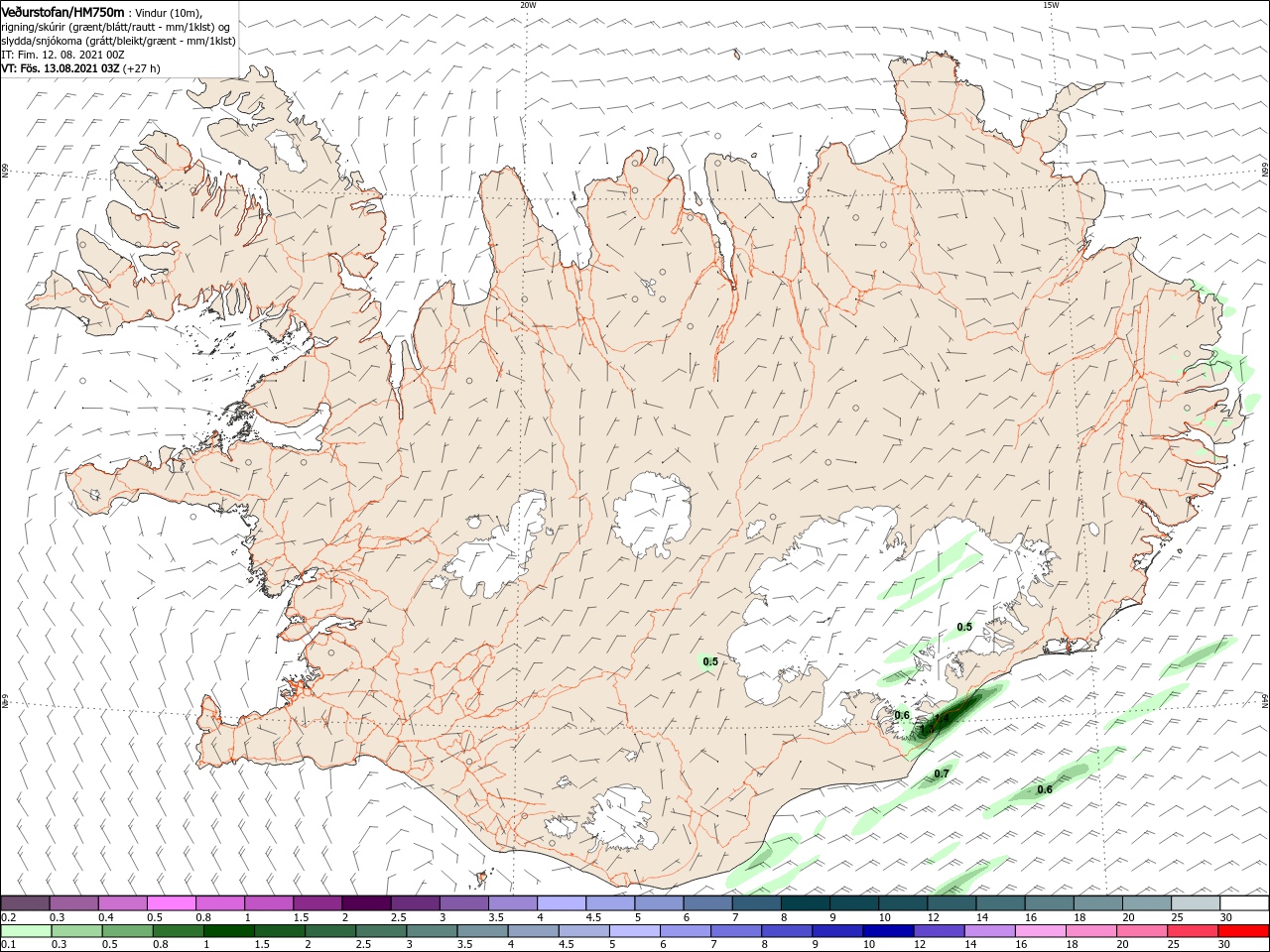The width and height of the screenshot is (1270, 952).
Task: Click the '0.2' label in the upper legend
Action: (8, 917)
